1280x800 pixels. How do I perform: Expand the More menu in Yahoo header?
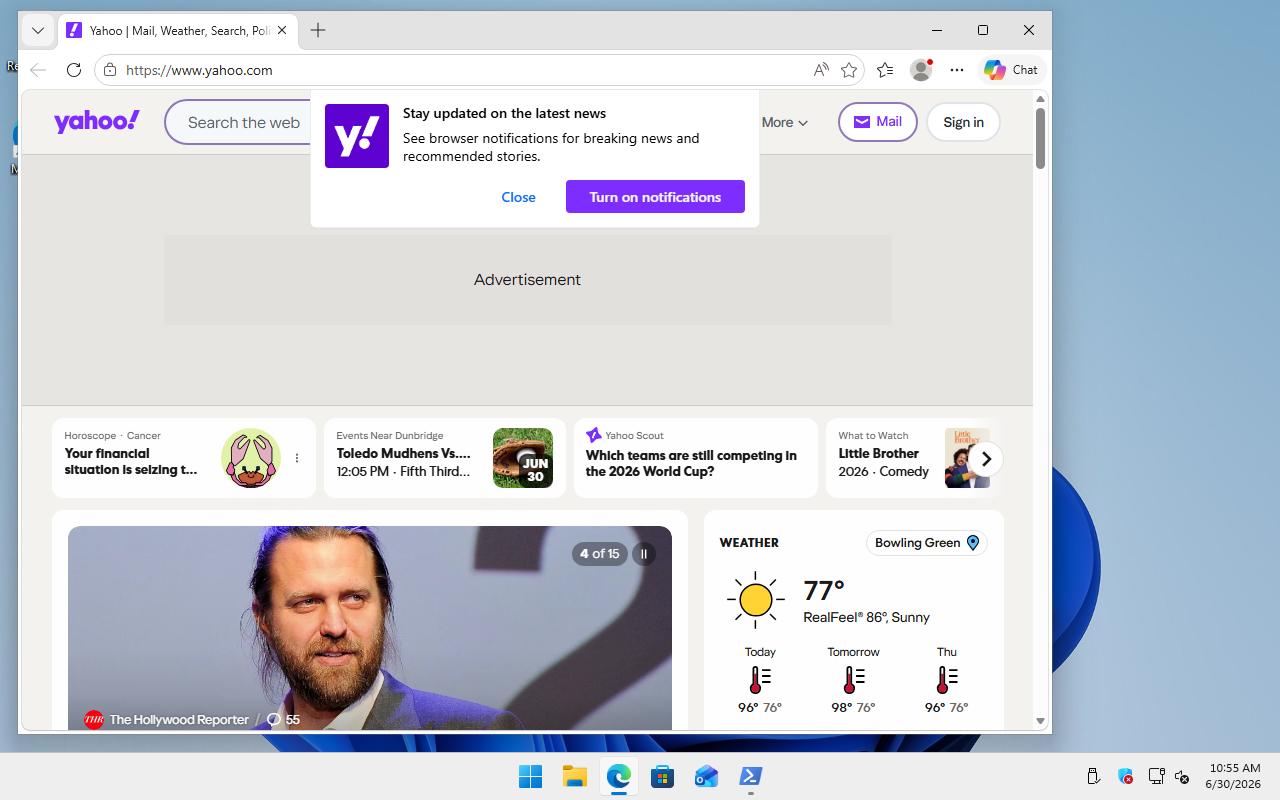click(x=785, y=122)
